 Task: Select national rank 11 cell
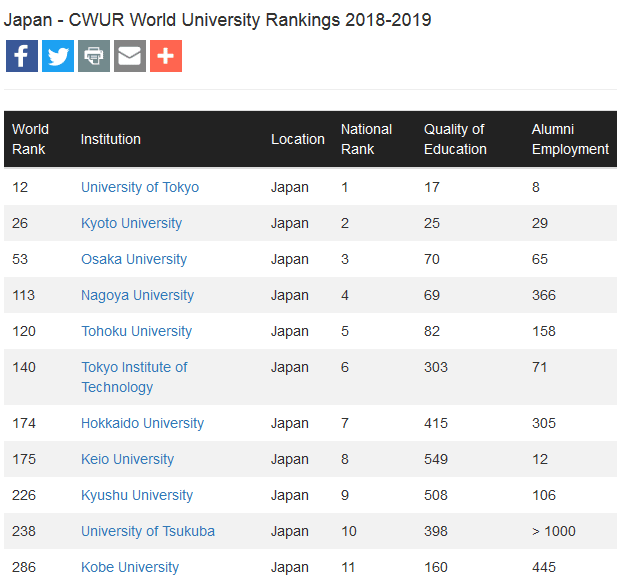(348, 567)
